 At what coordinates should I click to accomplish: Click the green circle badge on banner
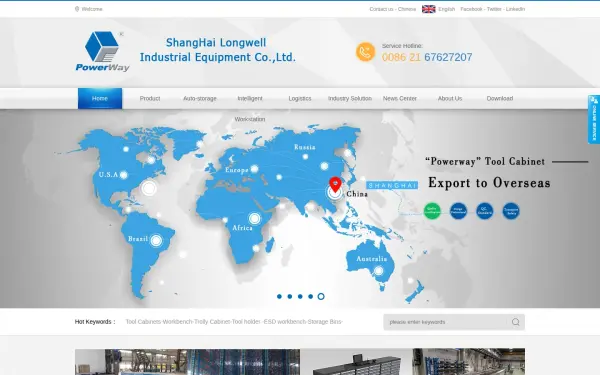(432, 211)
